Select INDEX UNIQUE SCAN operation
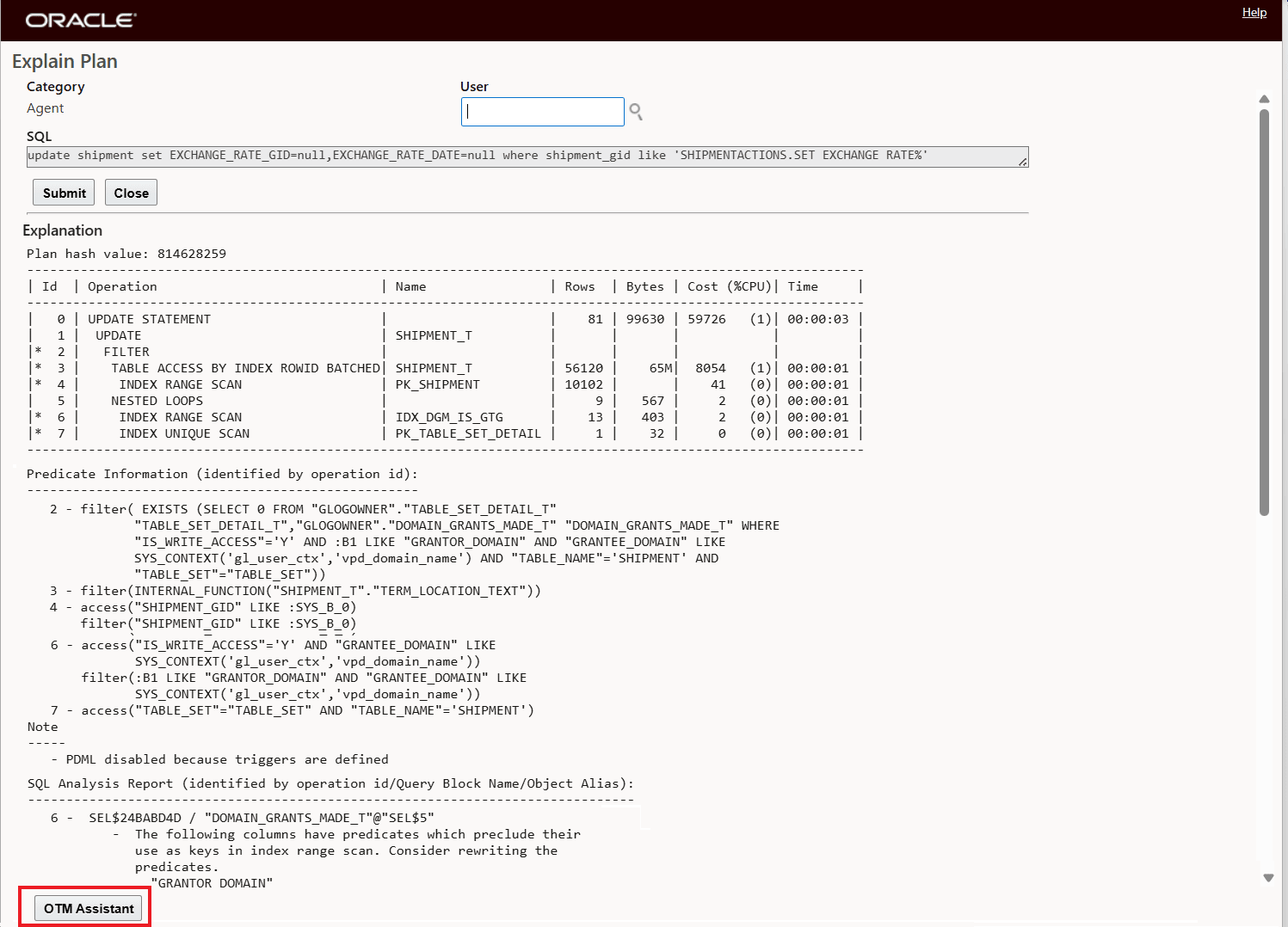 tap(184, 433)
